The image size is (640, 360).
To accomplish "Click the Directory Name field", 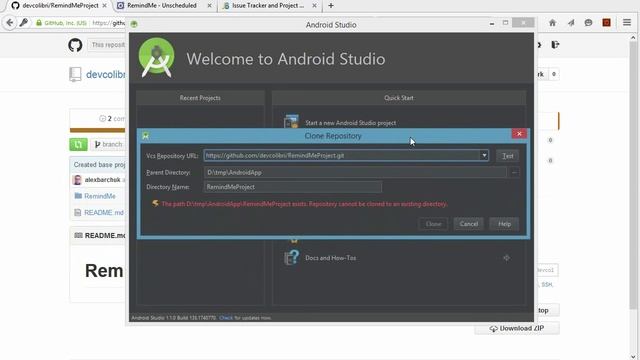I will coord(293,187).
